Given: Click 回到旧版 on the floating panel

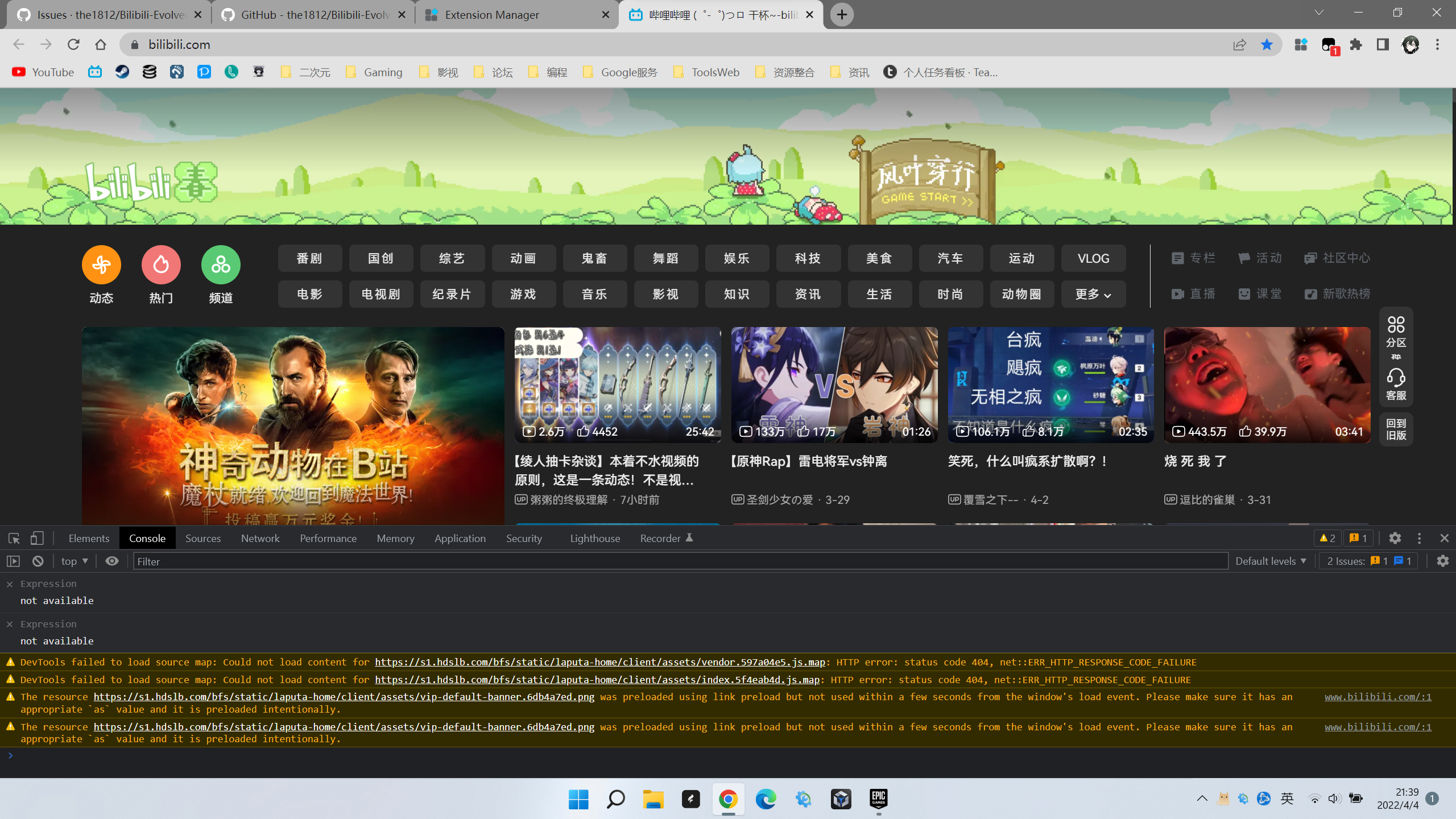Looking at the screenshot, I should pos(1396,429).
